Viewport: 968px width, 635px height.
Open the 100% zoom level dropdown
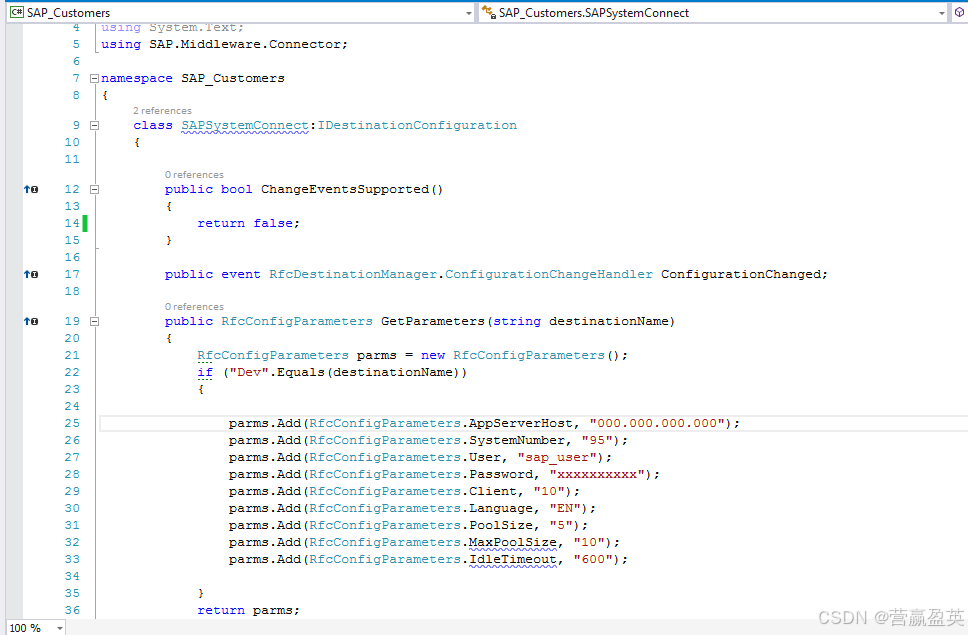(58, 627)
